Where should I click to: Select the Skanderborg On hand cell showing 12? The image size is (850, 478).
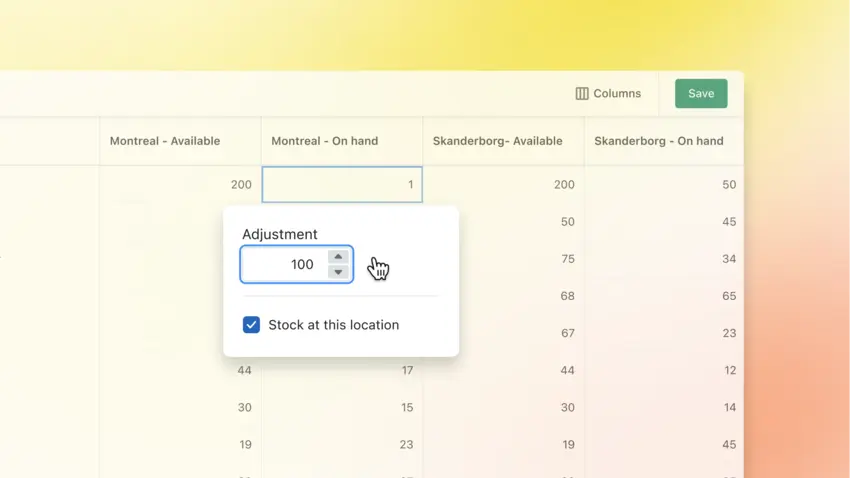pos(664,371)
